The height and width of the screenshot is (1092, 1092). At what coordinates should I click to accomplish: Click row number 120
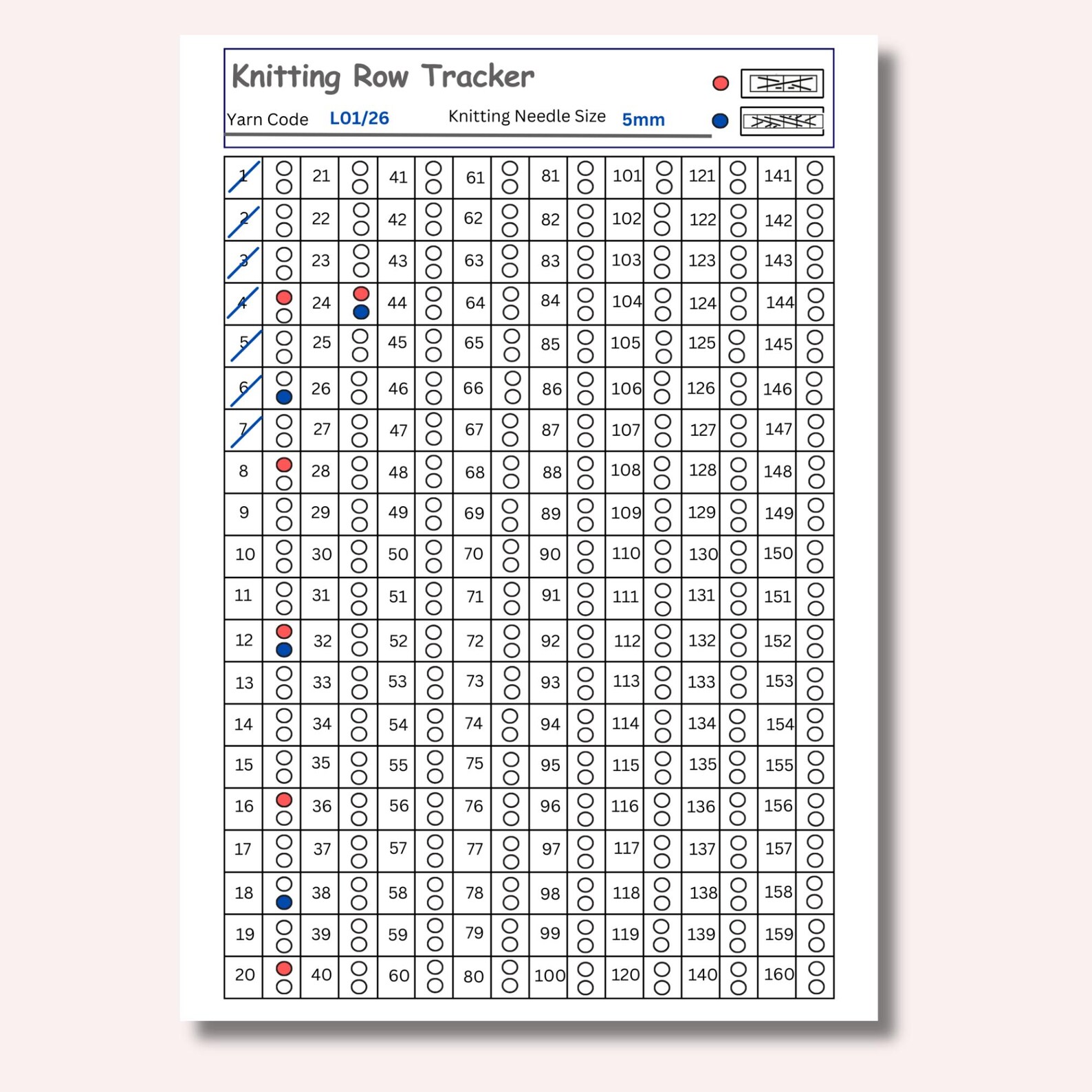tap(626, 974)
